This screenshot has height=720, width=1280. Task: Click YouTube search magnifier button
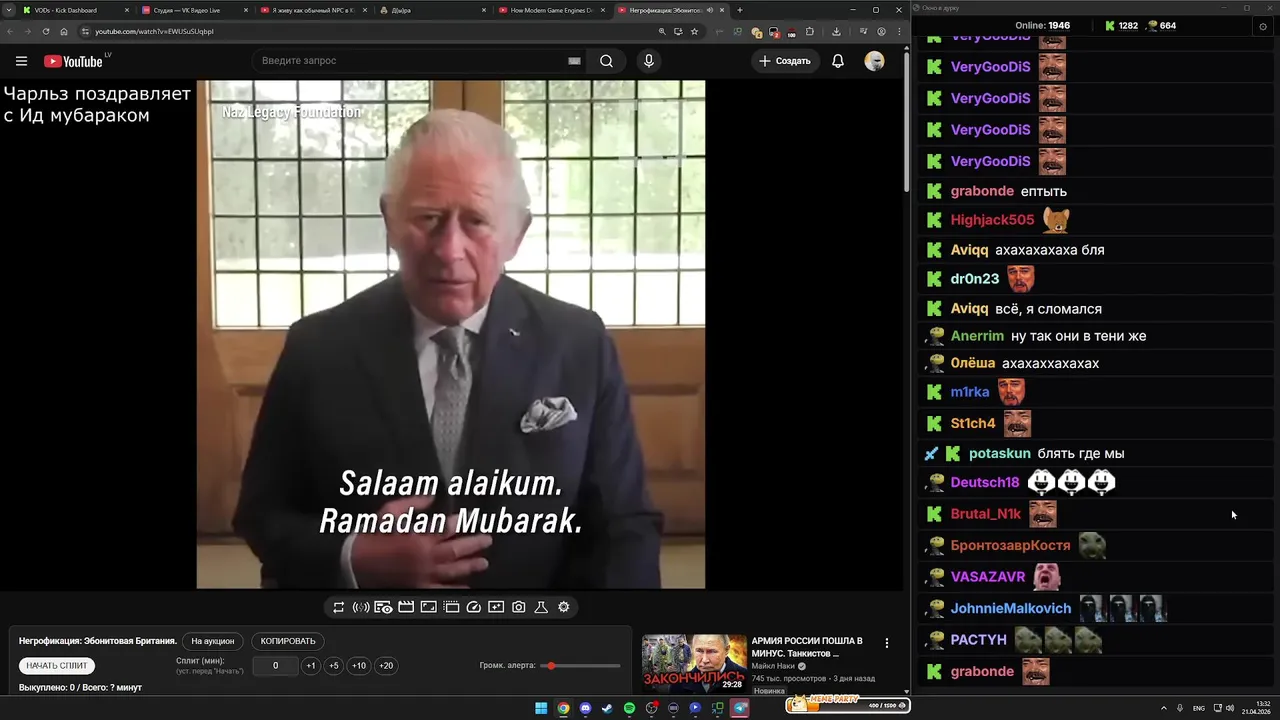click(606, 61)
